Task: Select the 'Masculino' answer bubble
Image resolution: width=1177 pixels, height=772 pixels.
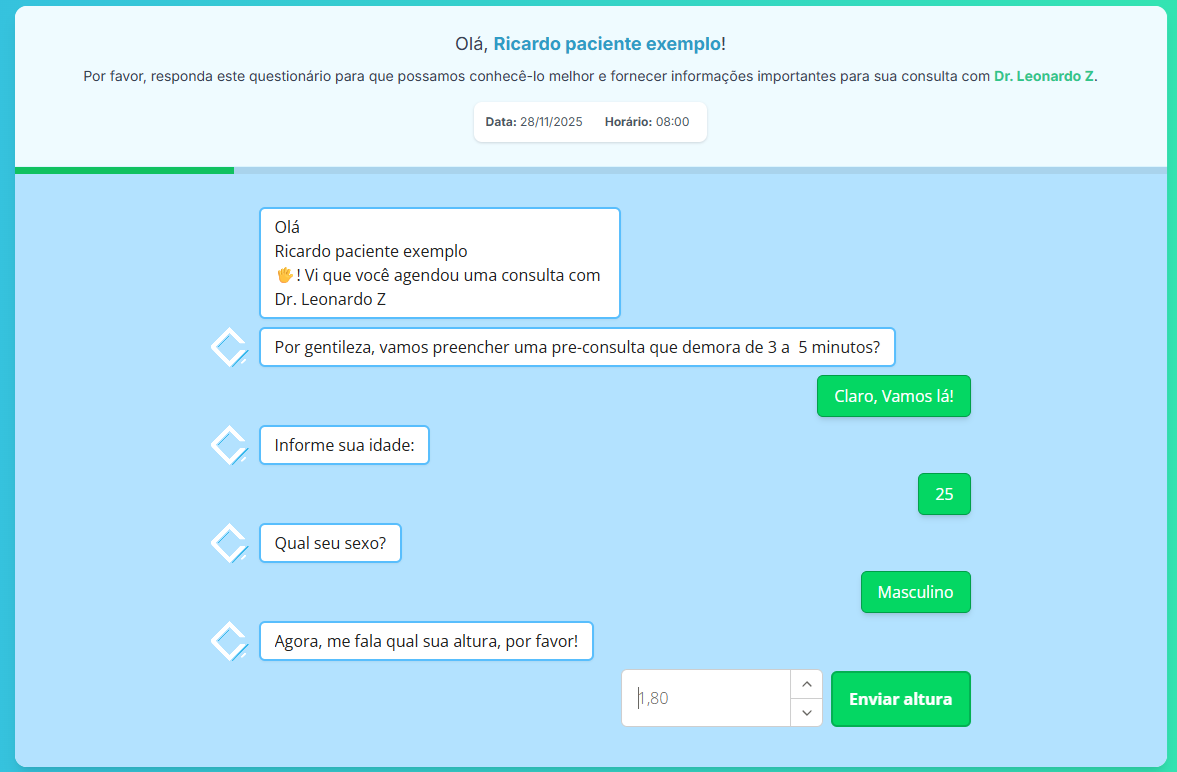Action: tap(915, 592)
